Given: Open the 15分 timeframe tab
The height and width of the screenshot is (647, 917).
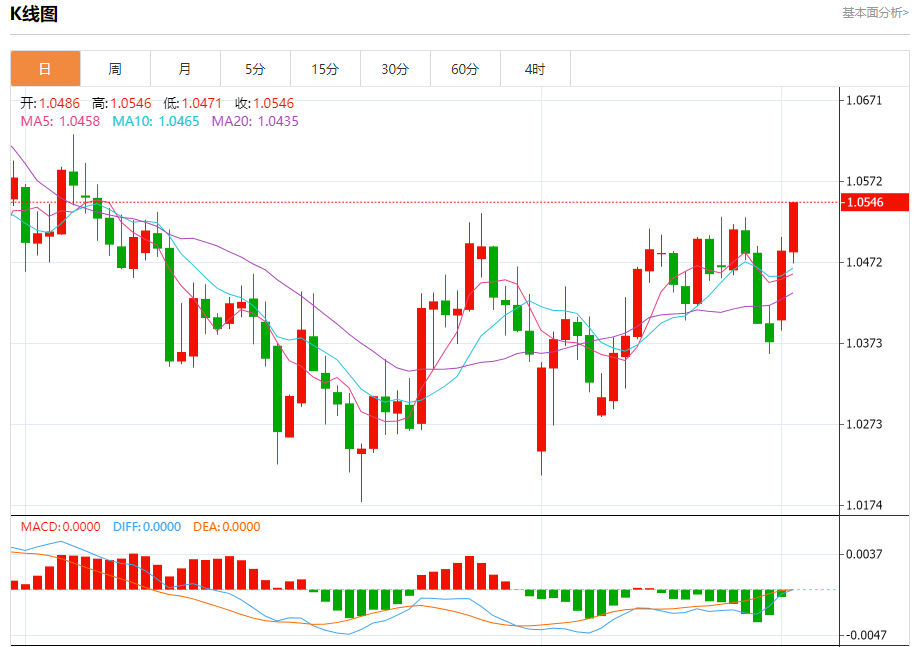Looking at the screenshot, I should pyautogui.click(x=325, y=69).
